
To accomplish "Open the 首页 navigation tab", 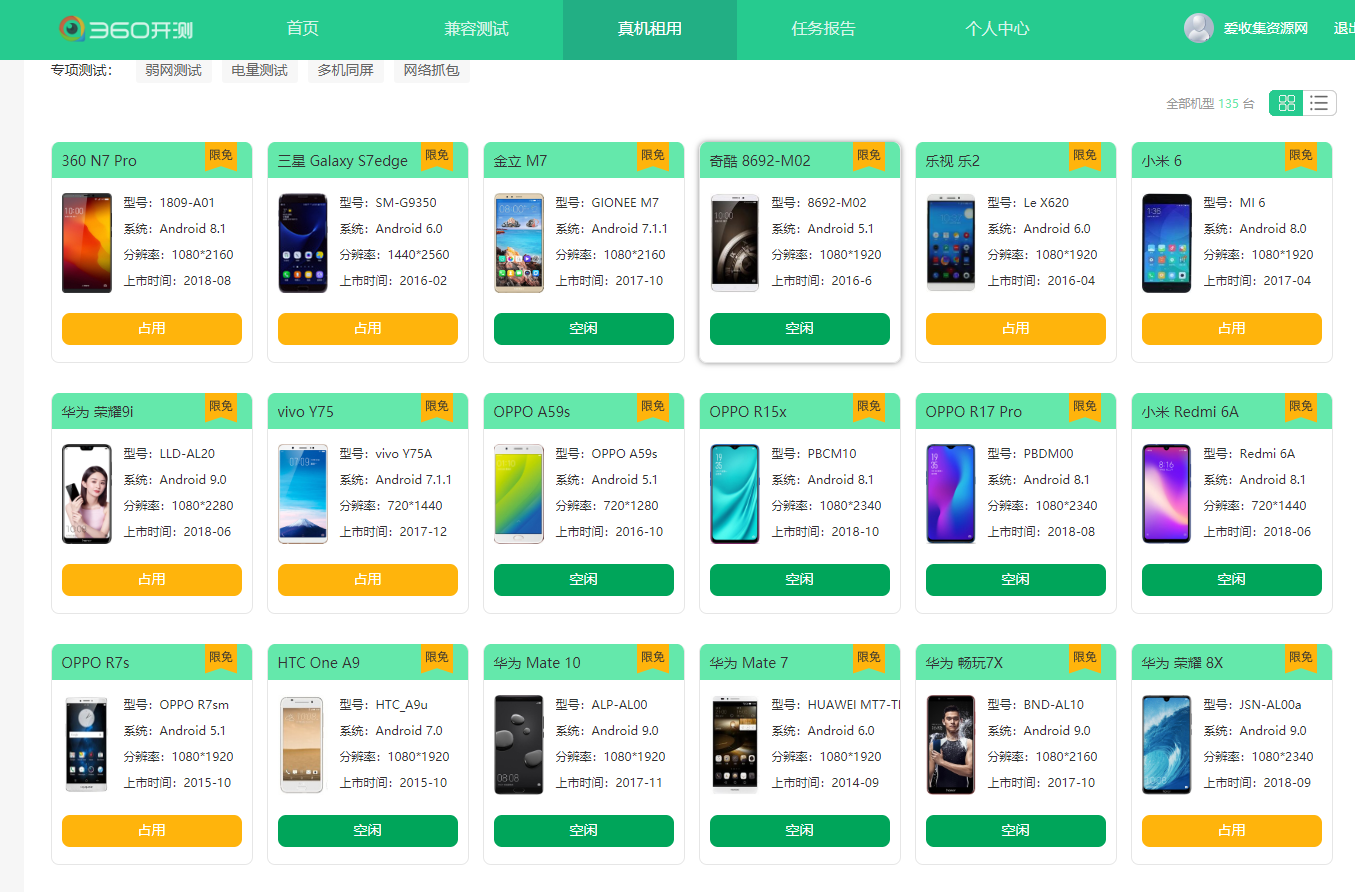I will click(302, 29).
